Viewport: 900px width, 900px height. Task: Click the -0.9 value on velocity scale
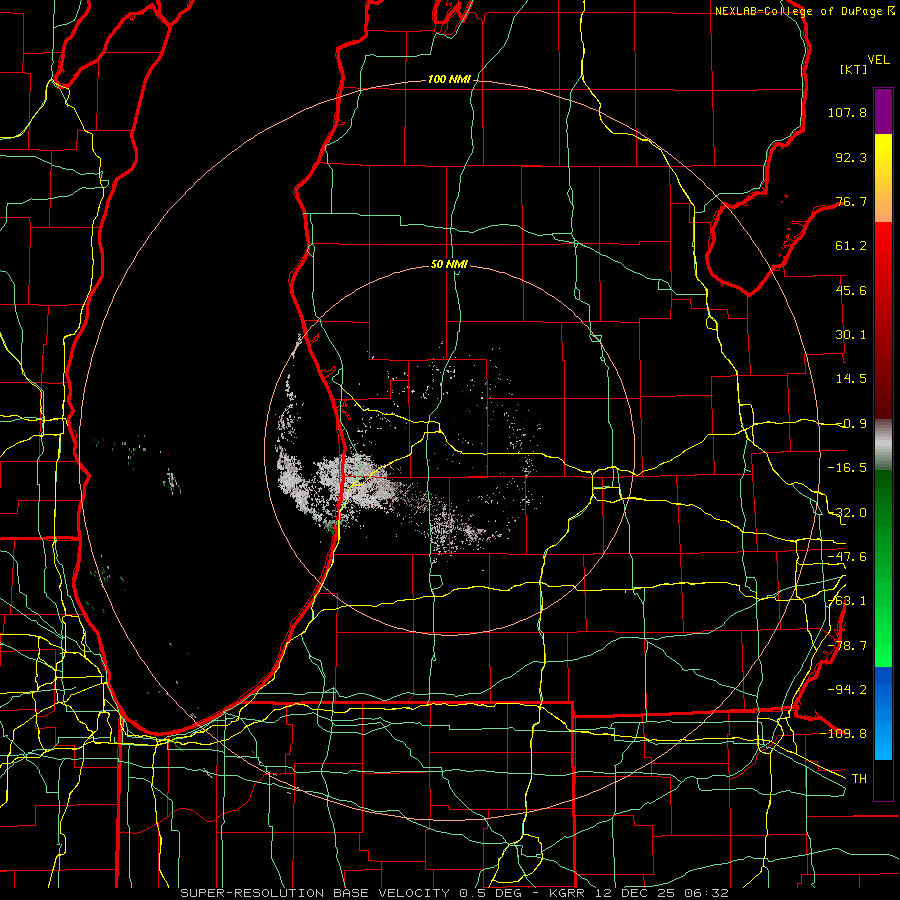pos(851,424)
